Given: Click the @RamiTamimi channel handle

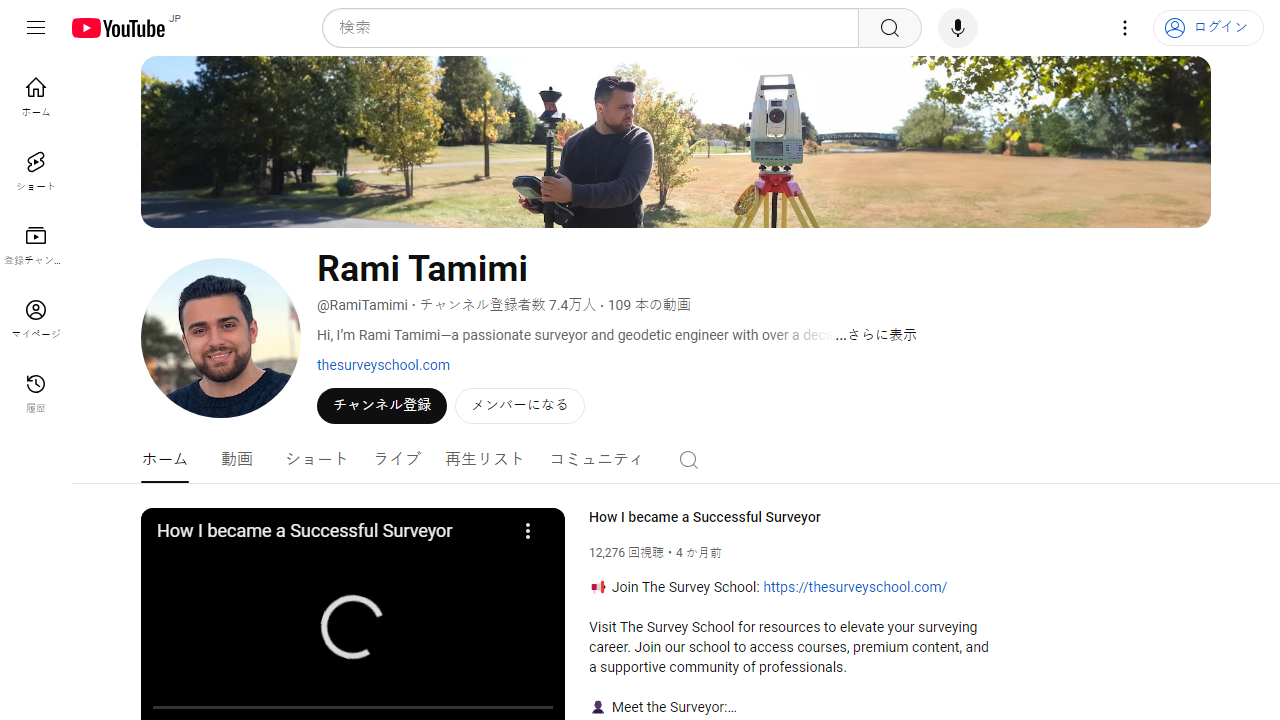Looking at the screenshot, I should click(362, 305).
